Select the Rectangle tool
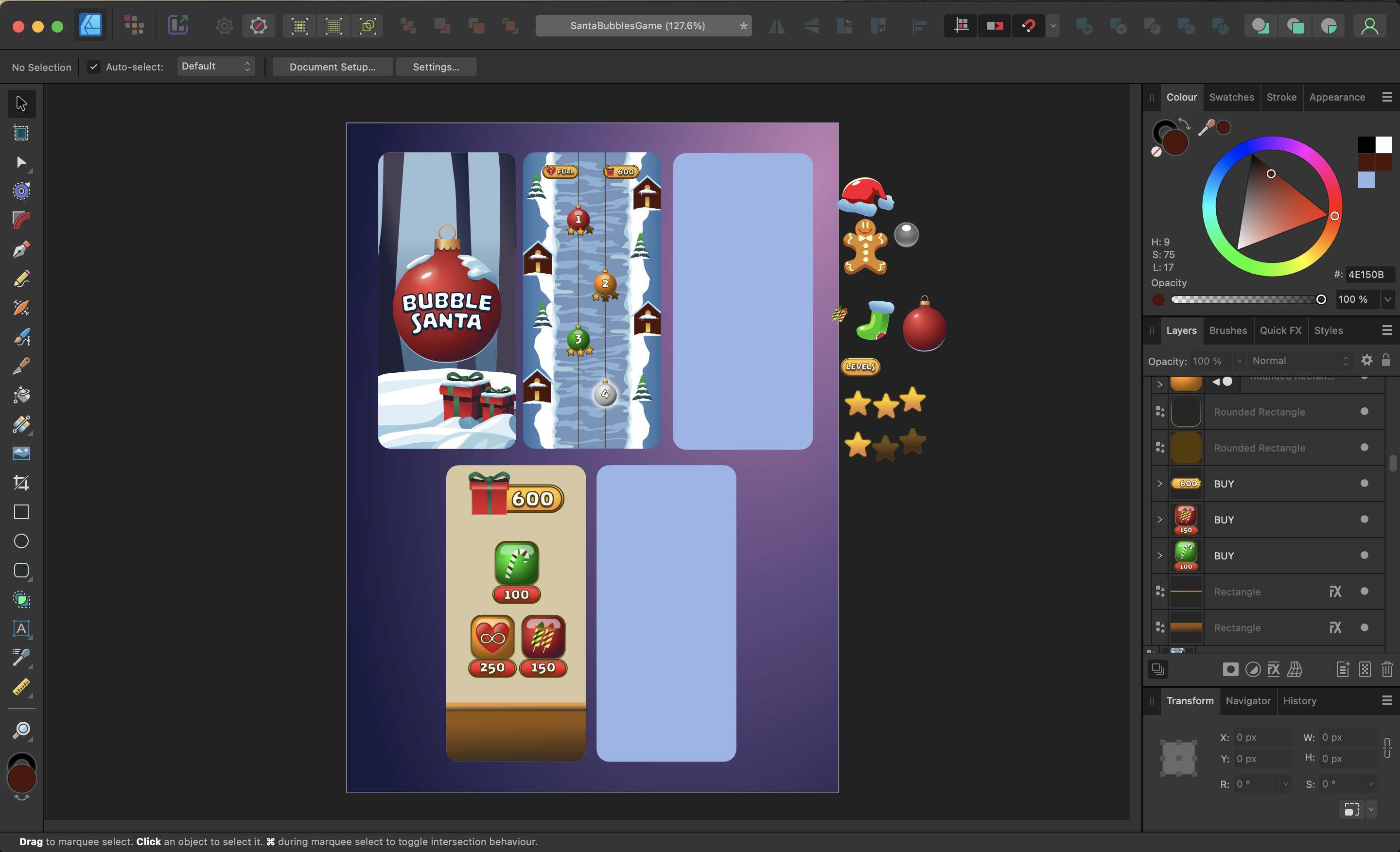 [x=21, y=512]
